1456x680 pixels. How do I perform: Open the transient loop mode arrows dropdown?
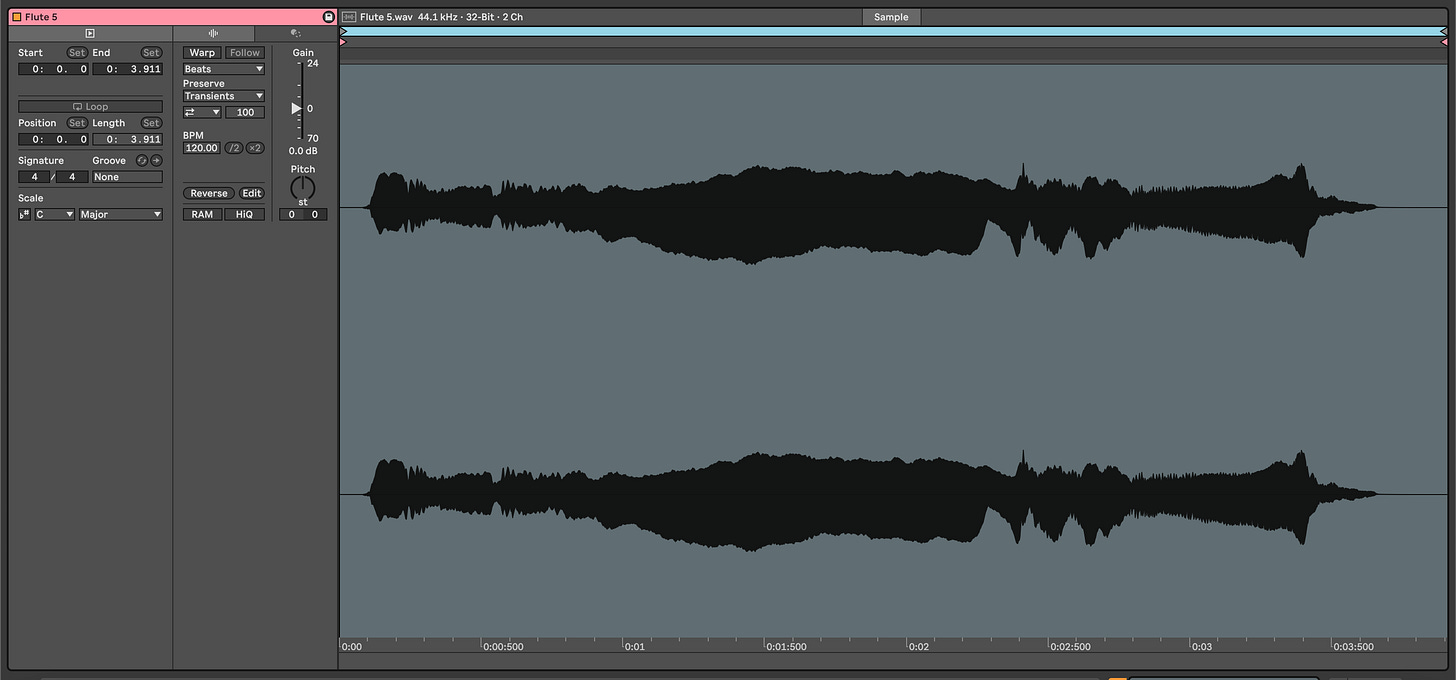(x=202, y=112)
